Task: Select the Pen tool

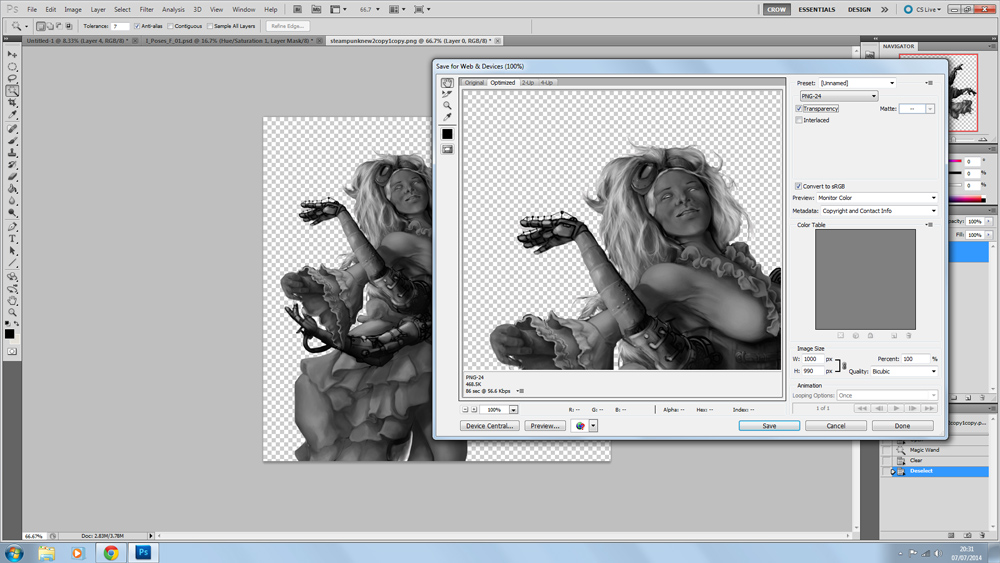Action: pyautogui.click(x=12, y=227)
